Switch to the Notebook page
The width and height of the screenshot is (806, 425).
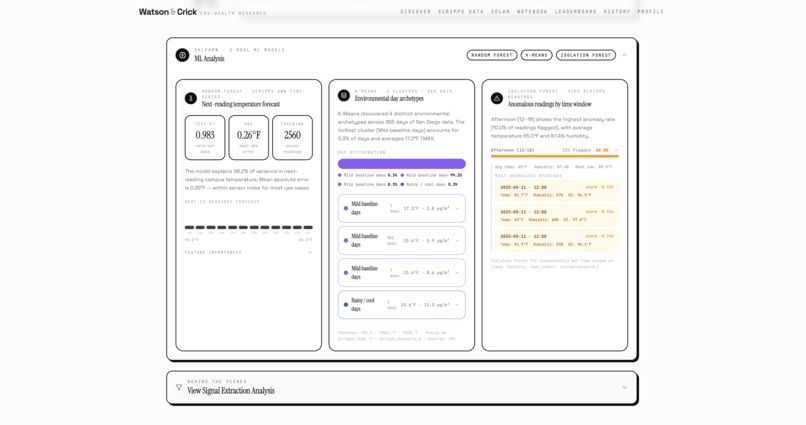[532, 11]
